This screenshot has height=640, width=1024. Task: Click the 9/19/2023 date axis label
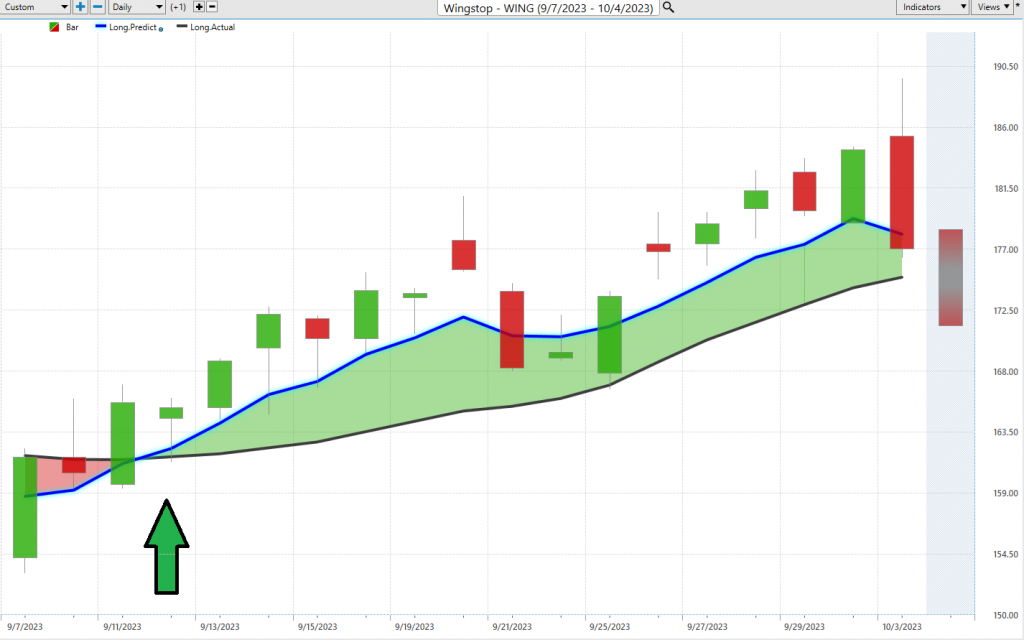coord(414,627)
